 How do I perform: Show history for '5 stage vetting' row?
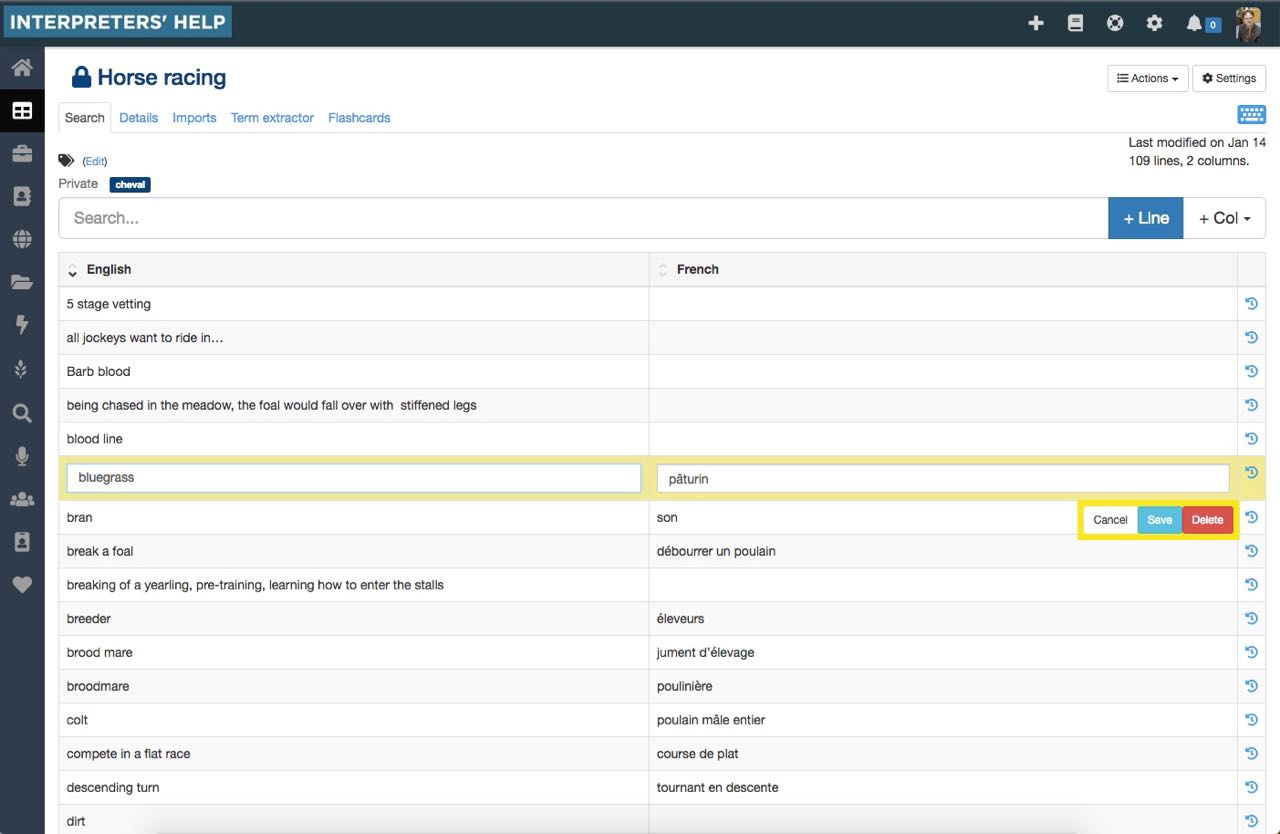coord(1251,303)
